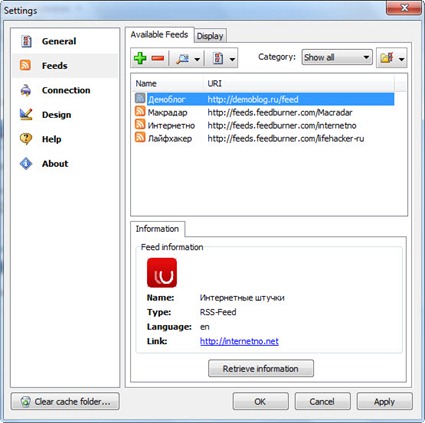This screenshot has height=423, width=425.
Task: Click the Cancel button
Action: [322, 401]
